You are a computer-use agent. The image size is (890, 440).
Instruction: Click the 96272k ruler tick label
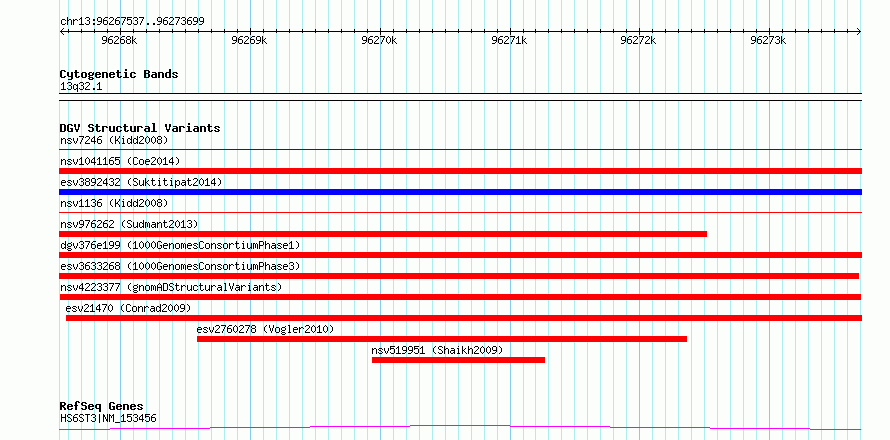[639, 41]
